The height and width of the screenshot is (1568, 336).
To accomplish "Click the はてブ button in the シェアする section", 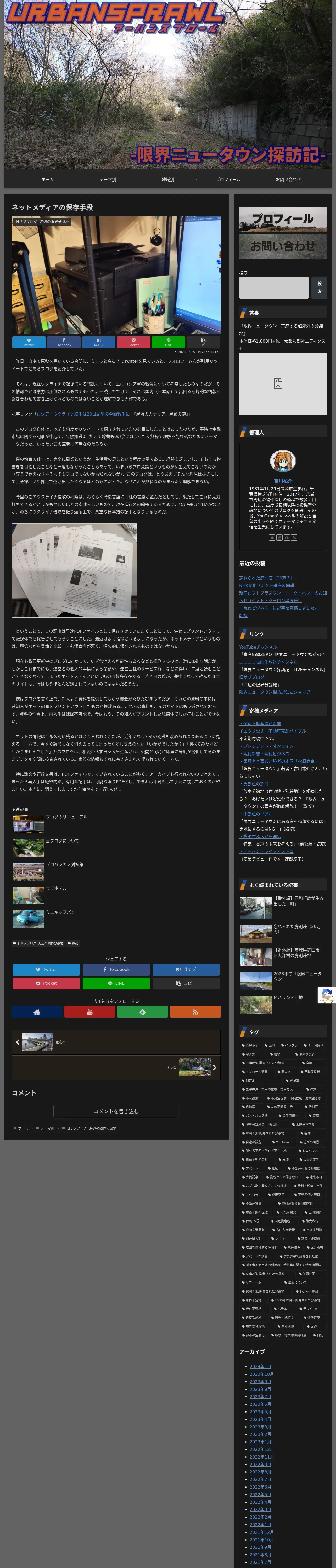I will [186, 969].
